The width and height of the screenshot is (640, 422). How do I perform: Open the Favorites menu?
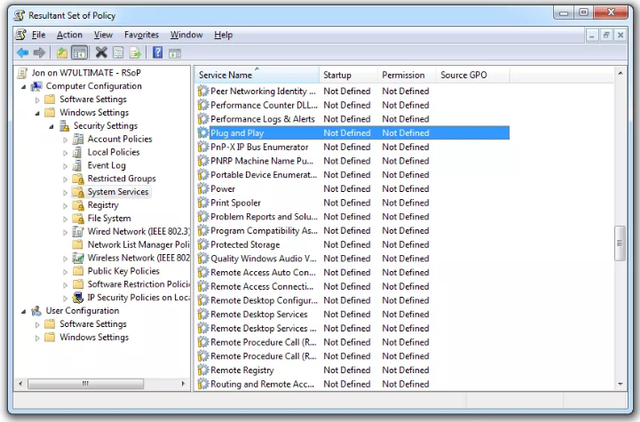point(141,35)
